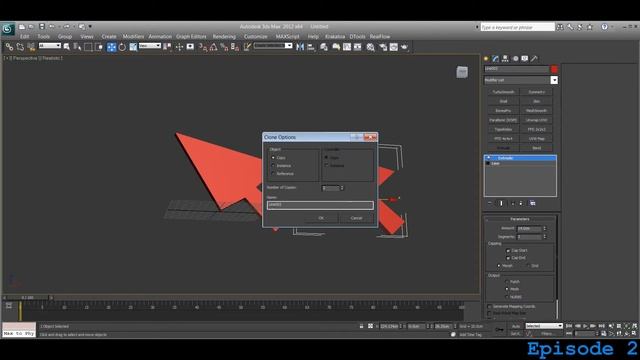Switch to the Create panel icon
The image size is (640, 360).
click(x=486, y=59)
